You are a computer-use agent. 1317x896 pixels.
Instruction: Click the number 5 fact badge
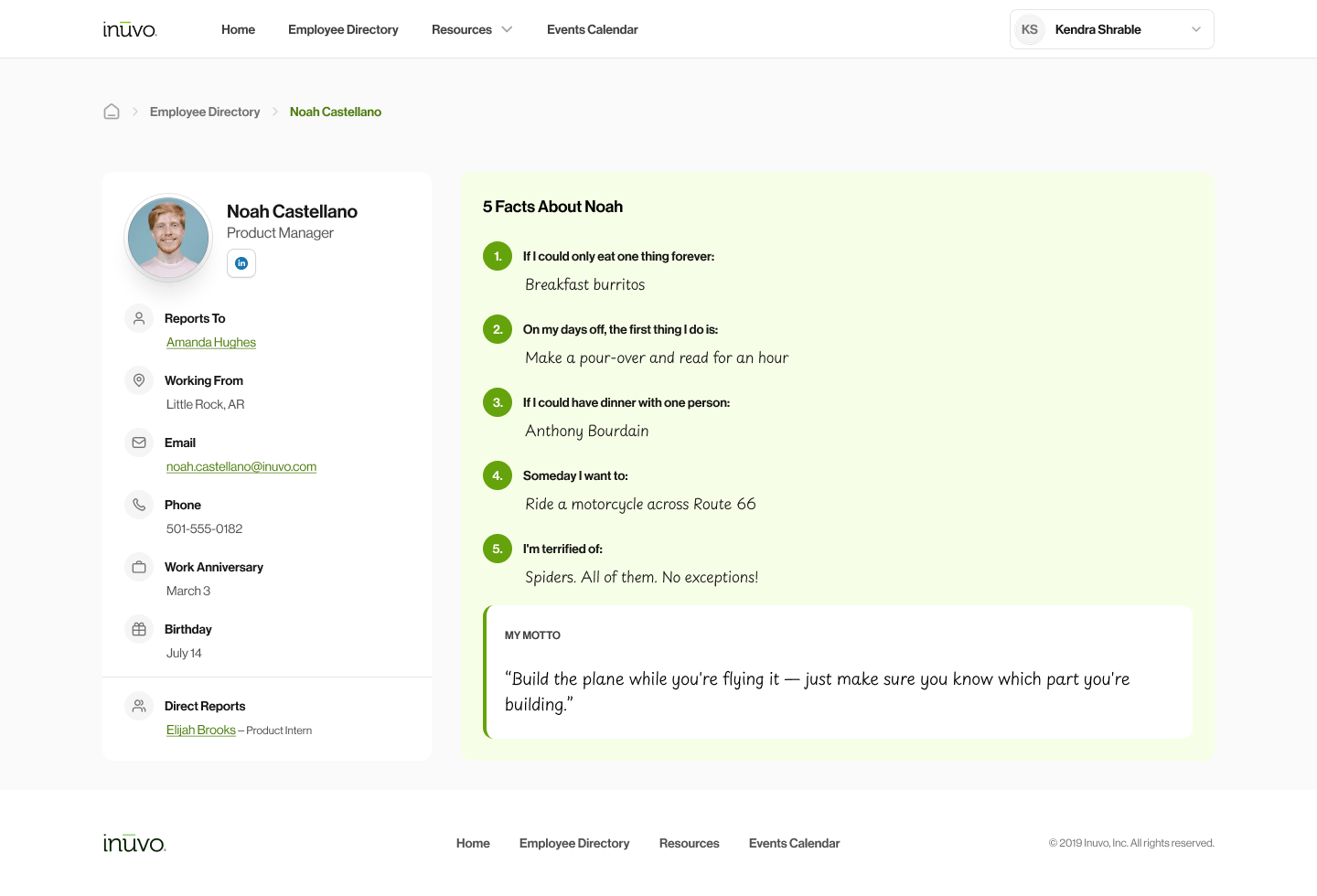pos(498,549)
